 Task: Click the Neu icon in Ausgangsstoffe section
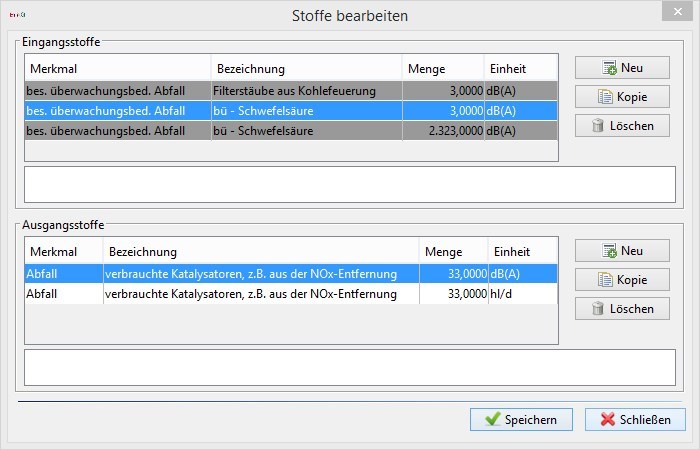click(x=609, y=251)
